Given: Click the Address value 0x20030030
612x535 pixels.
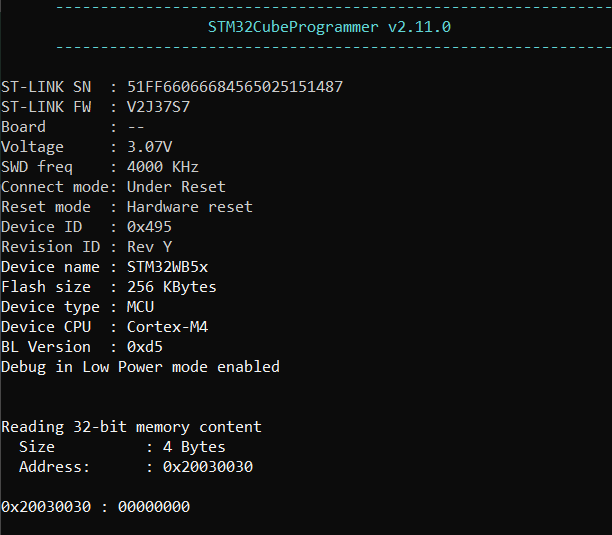Looking at the screenshot, I should pos(208,467).
